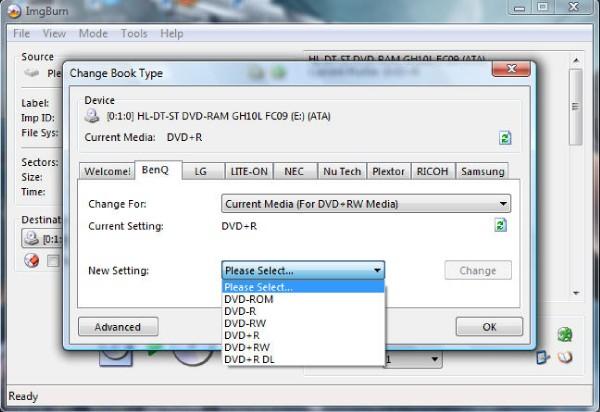Open the Mode menu

93,34
